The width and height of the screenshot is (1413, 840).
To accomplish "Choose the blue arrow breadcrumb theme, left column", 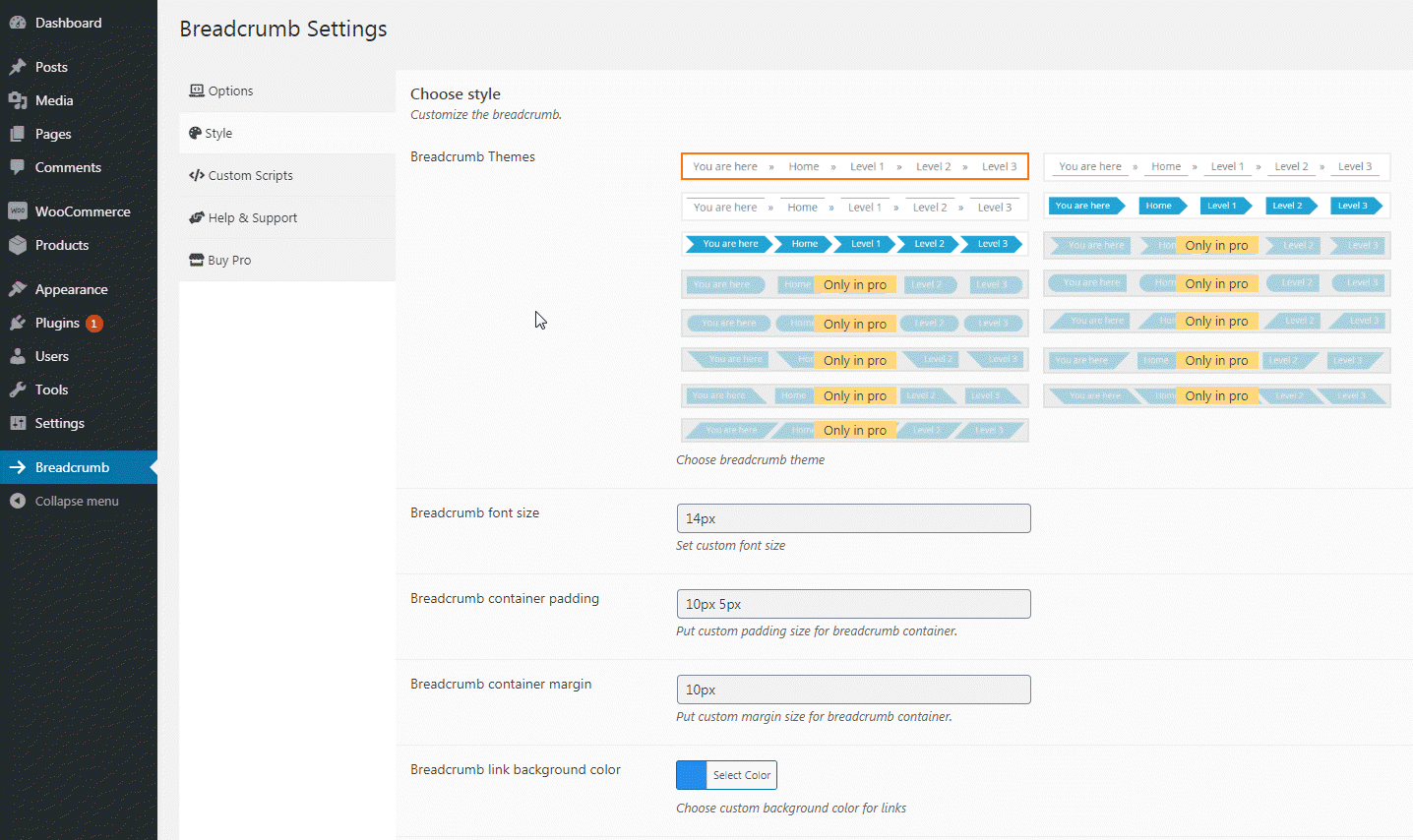I will point(854,244).
